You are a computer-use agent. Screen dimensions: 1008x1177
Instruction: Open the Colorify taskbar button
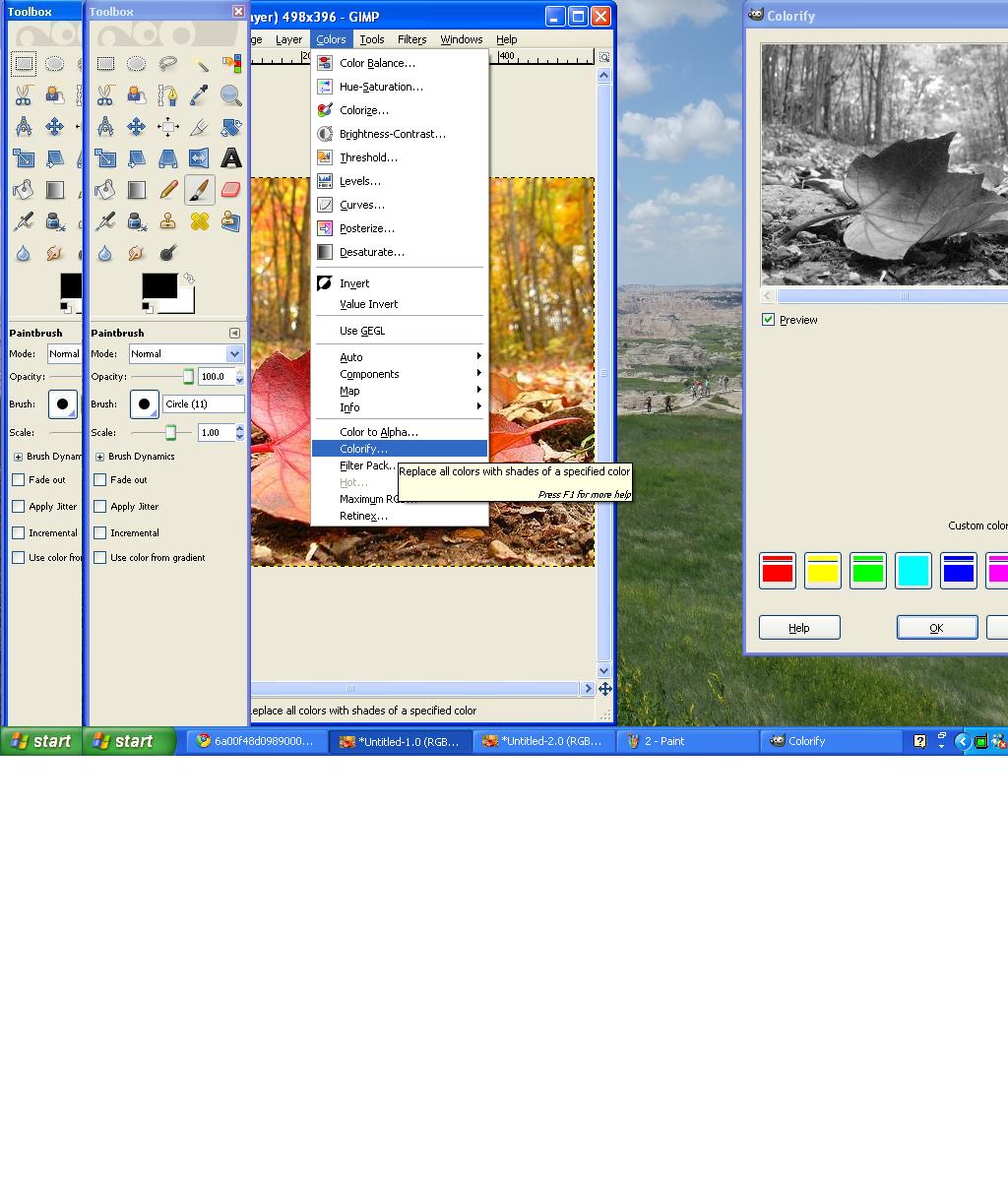pyautogui.click(x=831, y=741)
